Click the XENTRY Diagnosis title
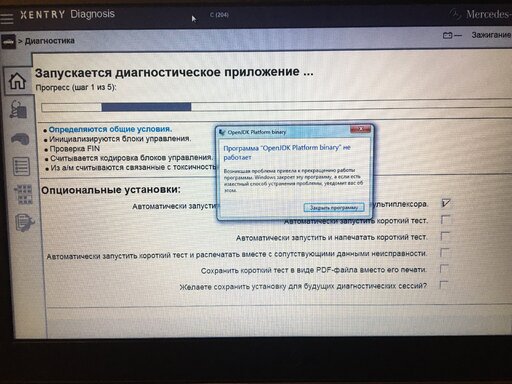The height and width of the screenshot is (384, 512). point(67,14)
